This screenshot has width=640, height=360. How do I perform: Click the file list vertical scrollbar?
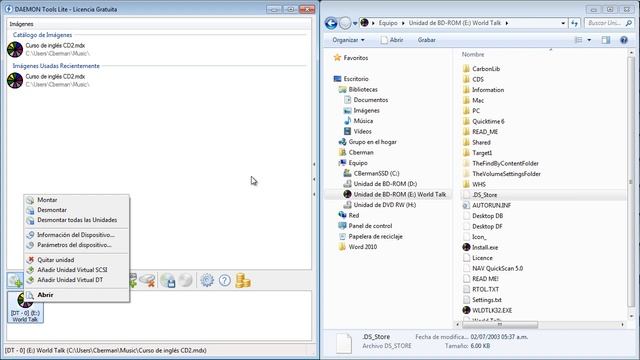[631, 182]
